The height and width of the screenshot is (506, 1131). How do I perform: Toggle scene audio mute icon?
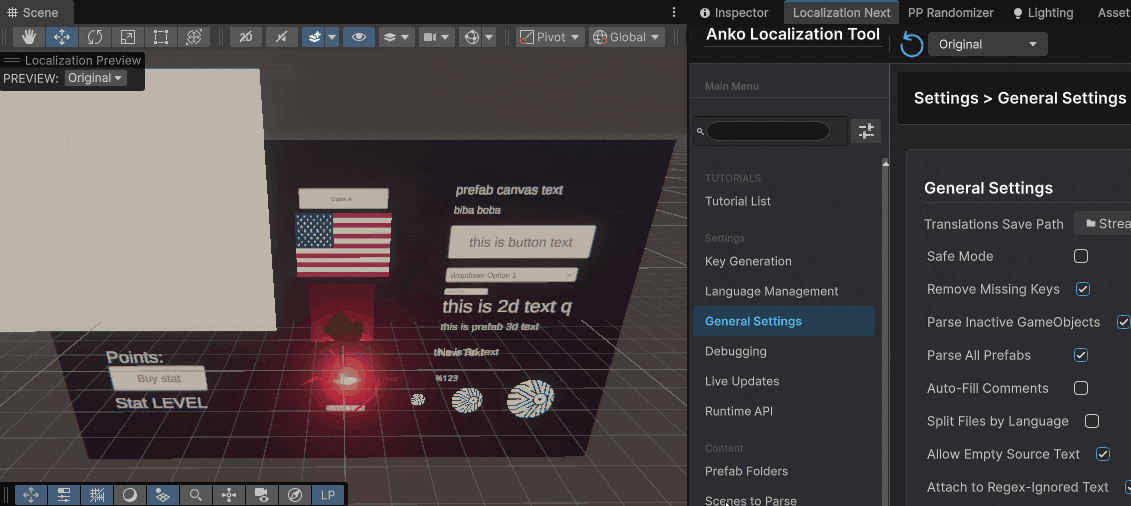pos(281,37)
